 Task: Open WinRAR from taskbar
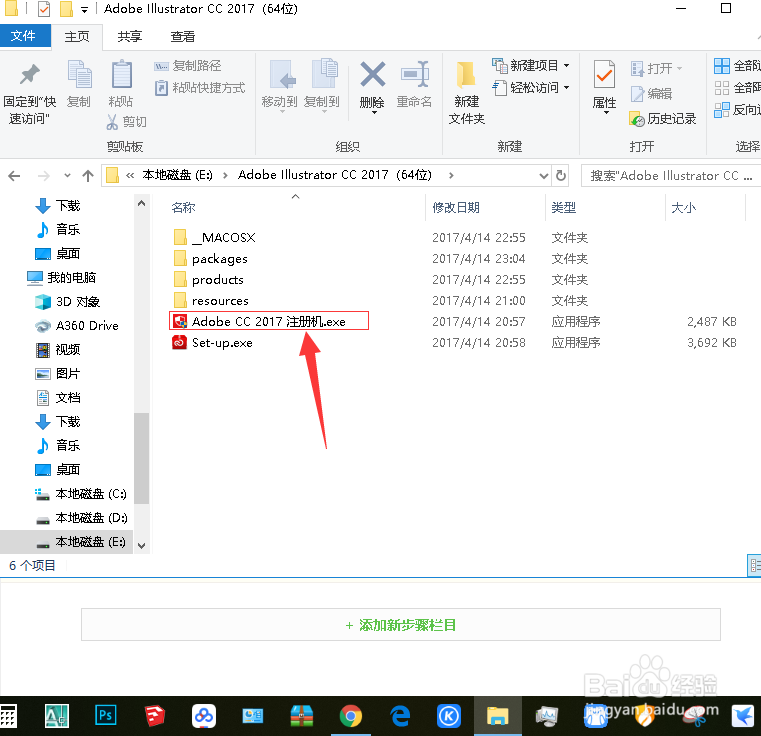[301, 716]
